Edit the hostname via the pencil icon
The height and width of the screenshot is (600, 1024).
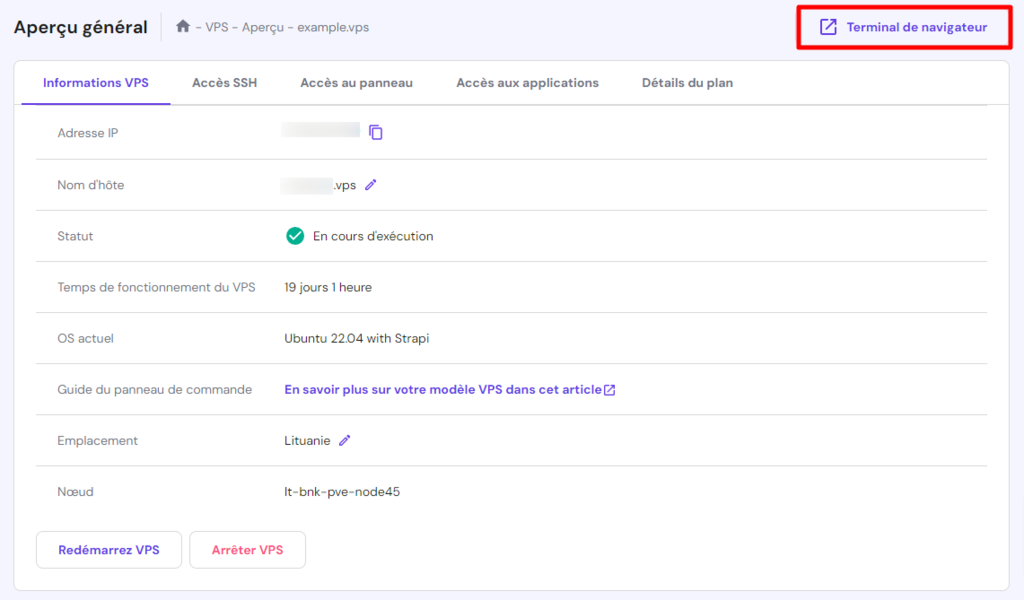(x=371, y=185)
